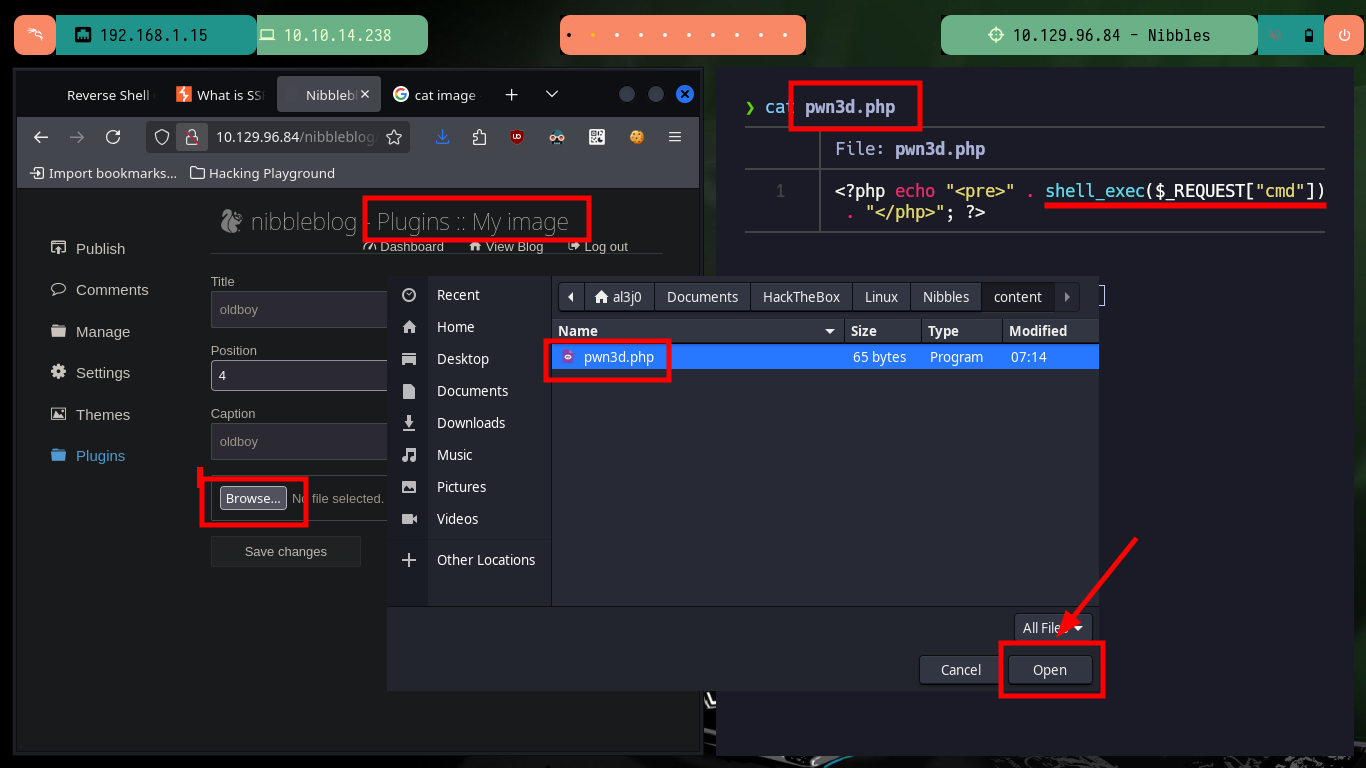Viewport: 1366px width, 768px height.
Task: Bookmark page with the star icon
Action: [394, 137]
